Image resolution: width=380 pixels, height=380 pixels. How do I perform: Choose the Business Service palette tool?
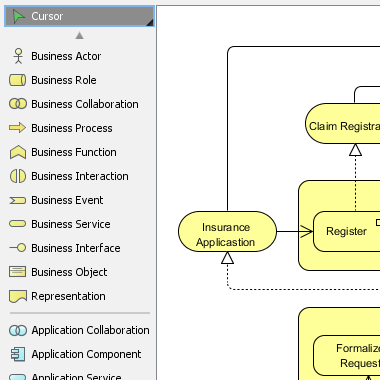pos(17,224)
